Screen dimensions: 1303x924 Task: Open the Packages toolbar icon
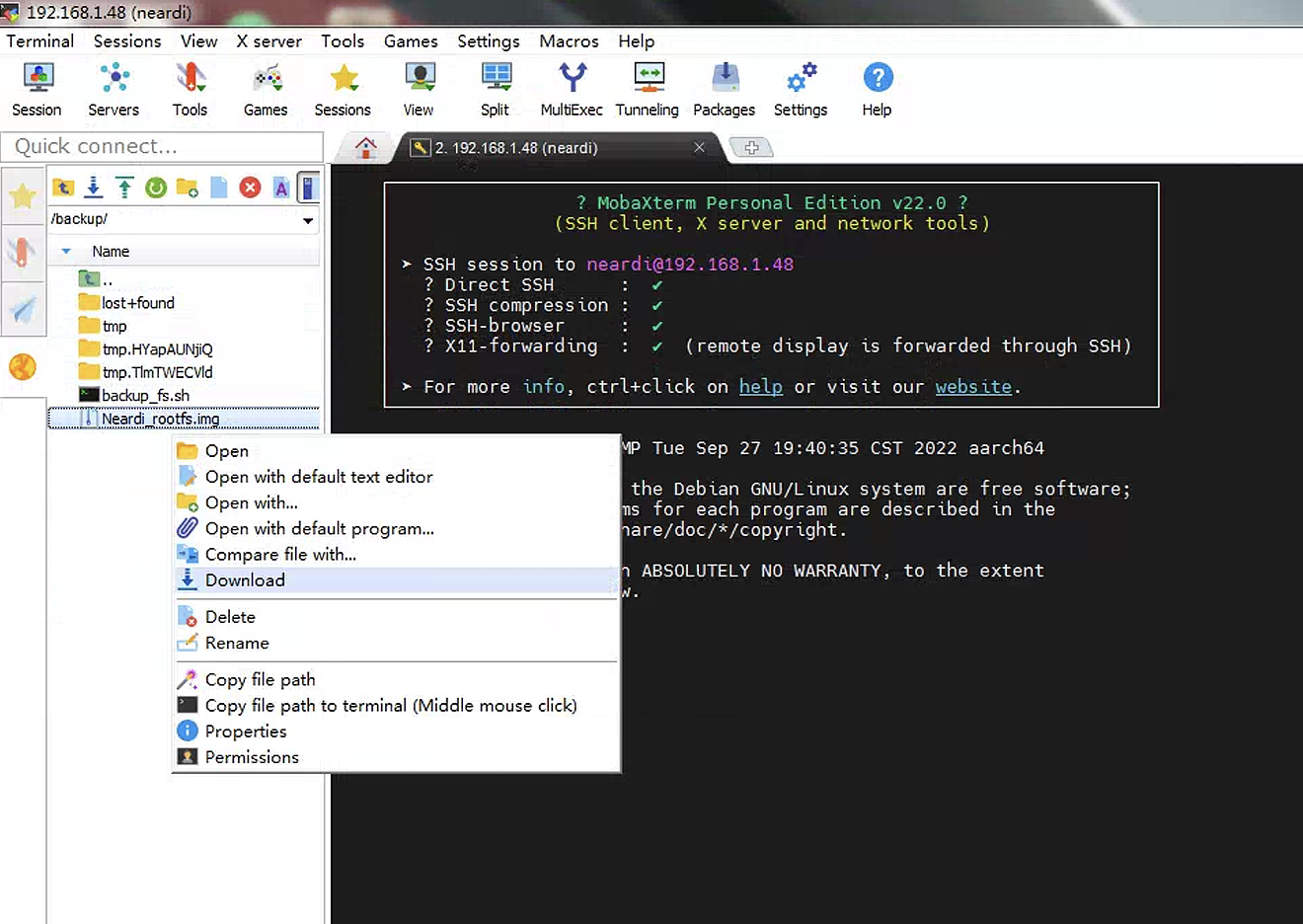point(724,89)
